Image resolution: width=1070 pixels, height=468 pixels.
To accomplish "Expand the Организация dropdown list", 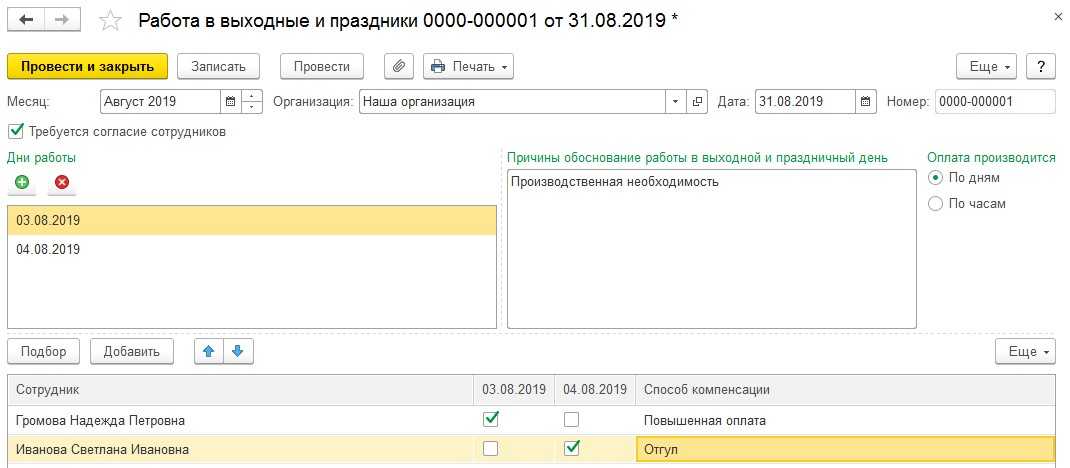I will tap(675, 102).
